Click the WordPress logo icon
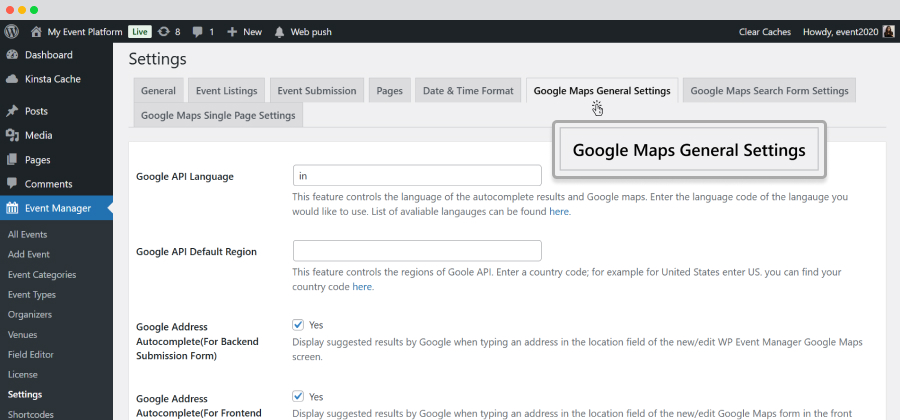900x420 pixels. [x=11, y=32]
